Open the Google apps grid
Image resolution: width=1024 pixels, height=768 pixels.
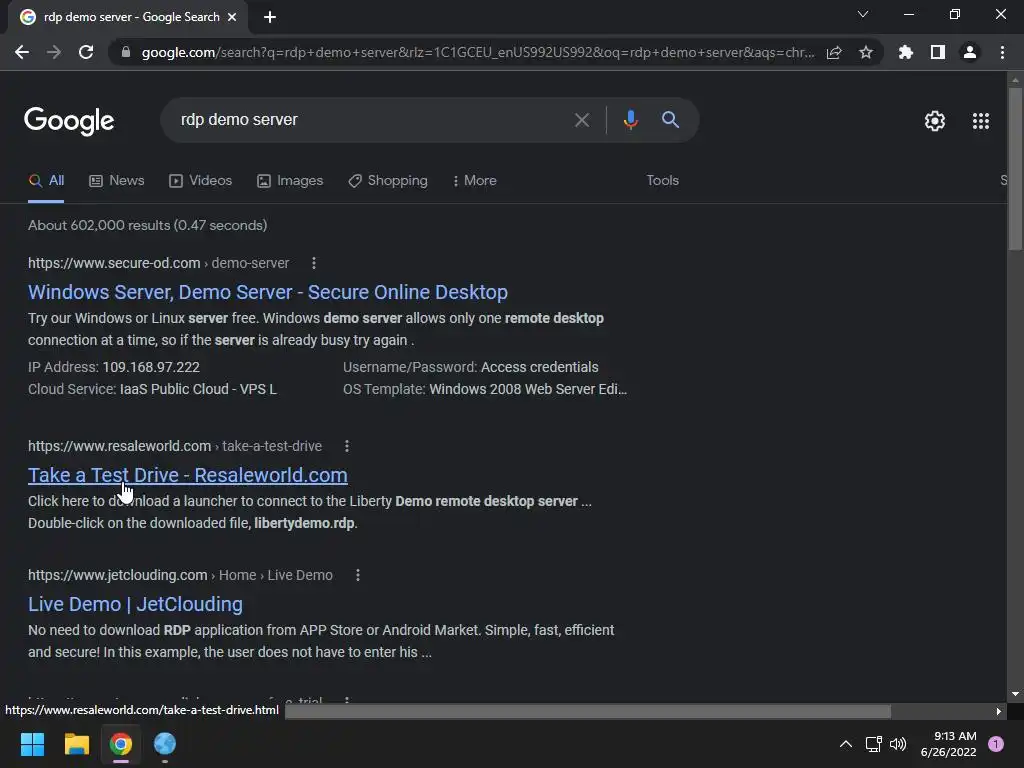point(981,121)
